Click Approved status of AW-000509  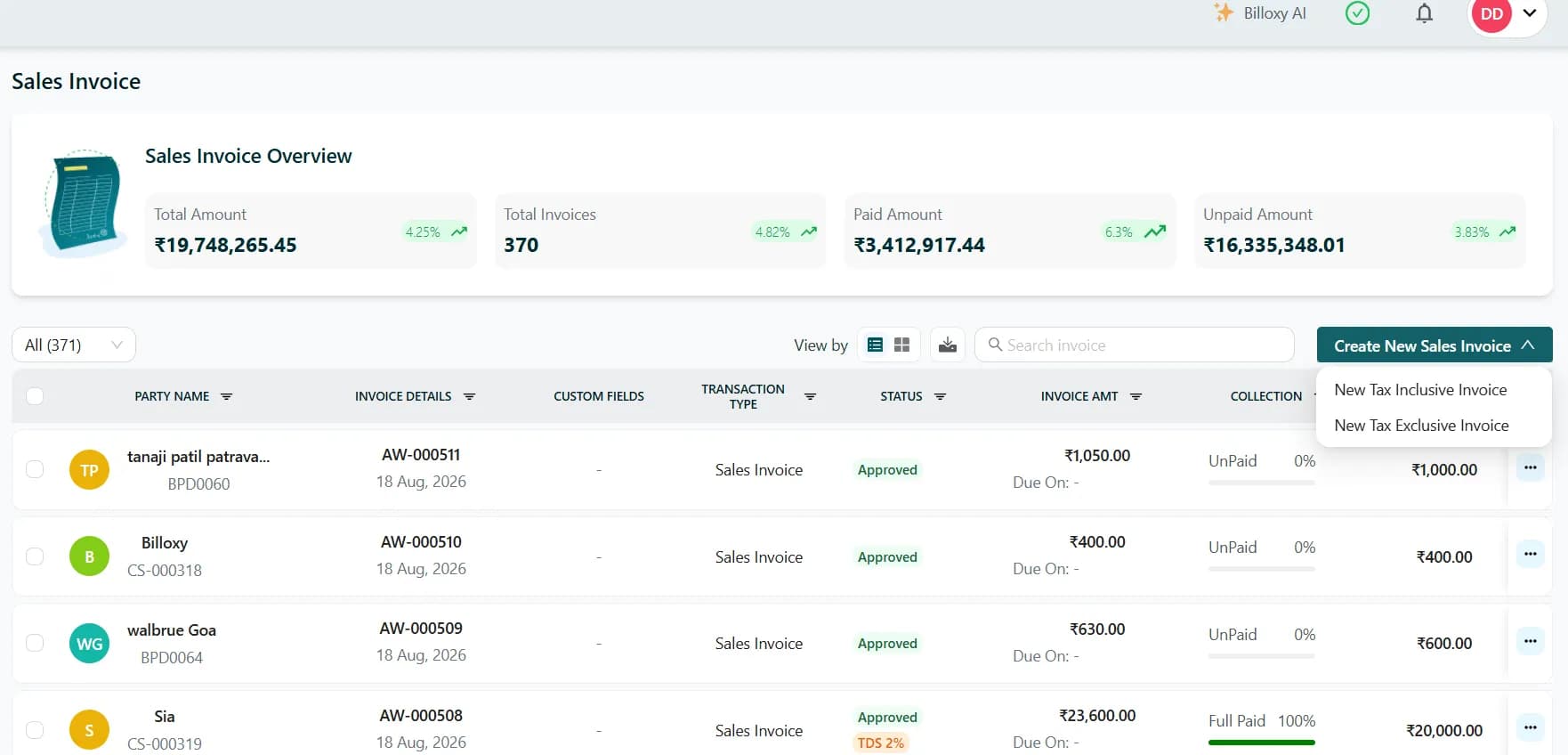tap(887, 644)
